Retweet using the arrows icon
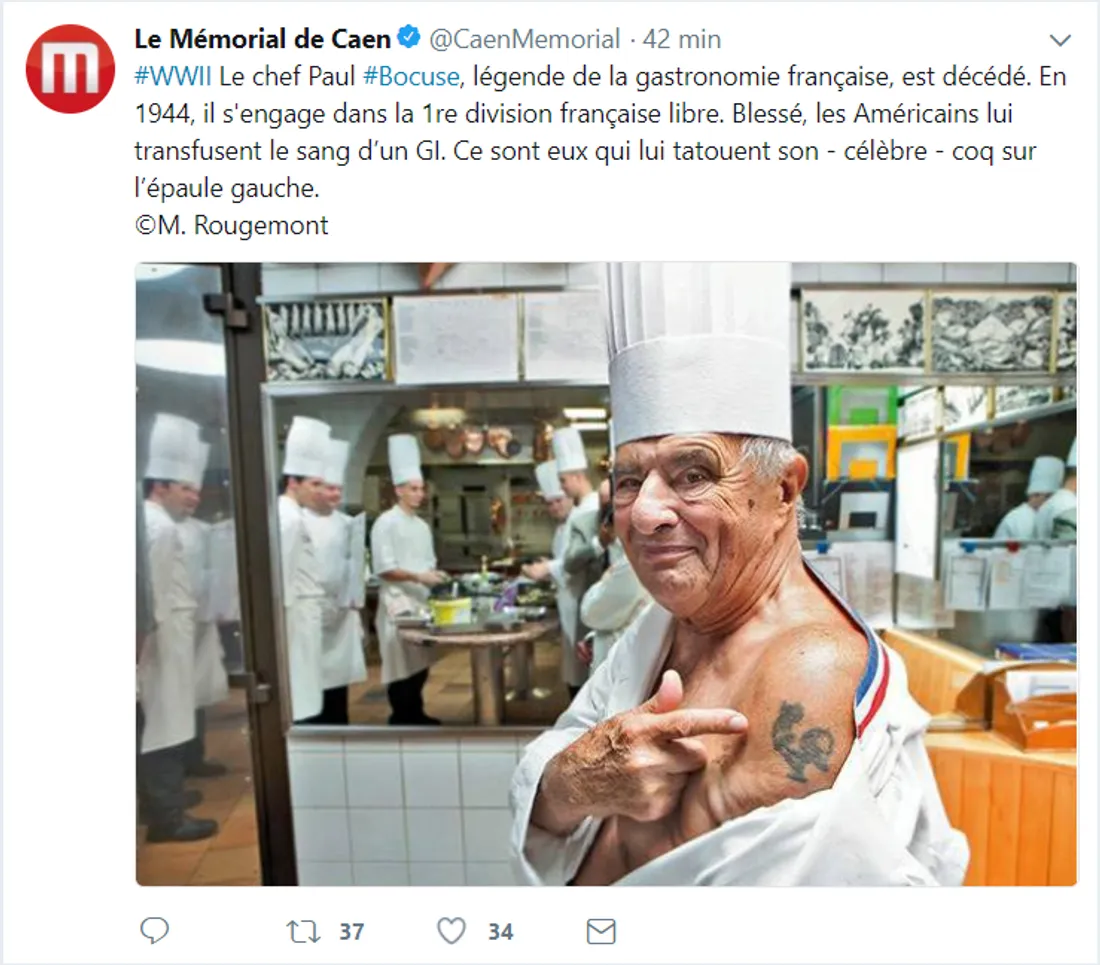This screenshot has width=1100, height=965. pyautogui.click(x=303, y=931)
